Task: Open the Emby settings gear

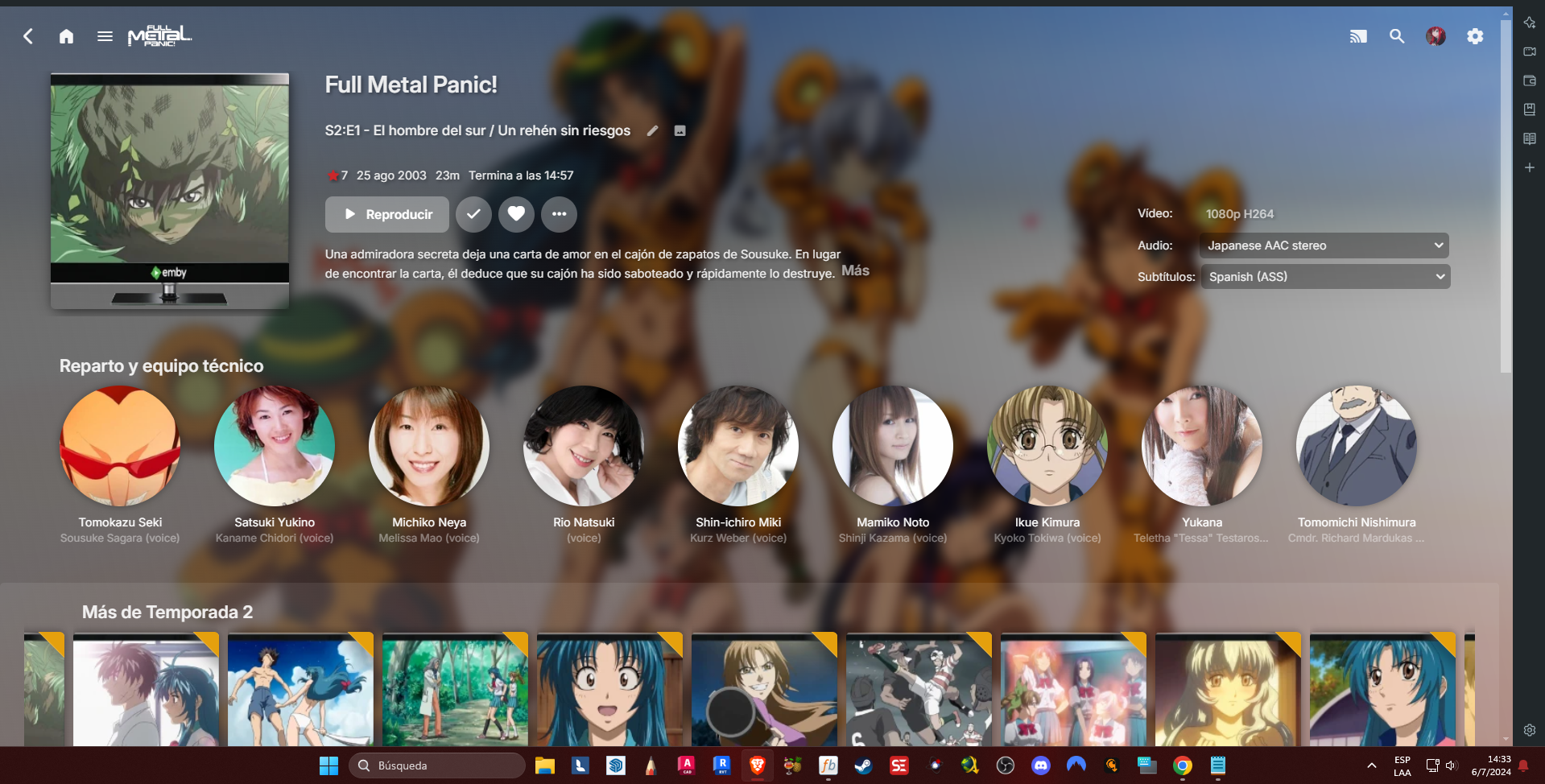Action: [1475, 36]
